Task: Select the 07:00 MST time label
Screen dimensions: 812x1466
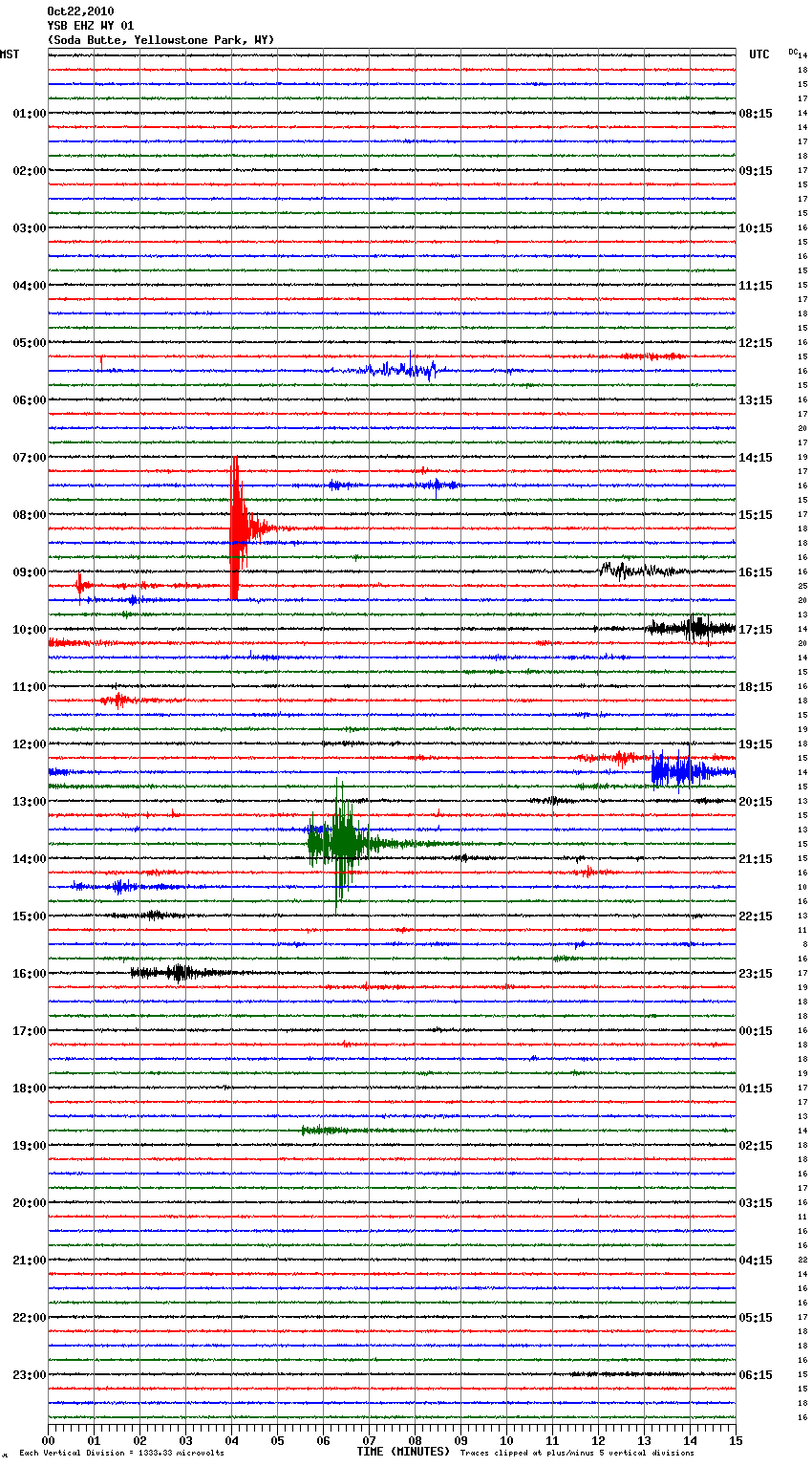Action: coord(30,458)
